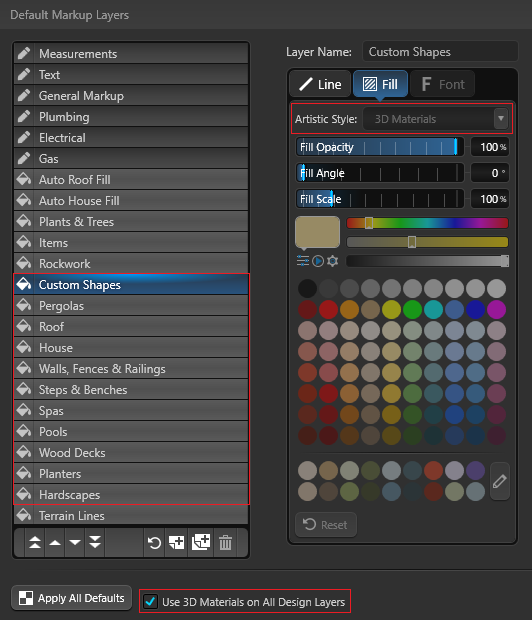Click the fill bucket icon on the House row
Image resolution: width=532 pixels, height=620 pixels.
tap(24, 347)
